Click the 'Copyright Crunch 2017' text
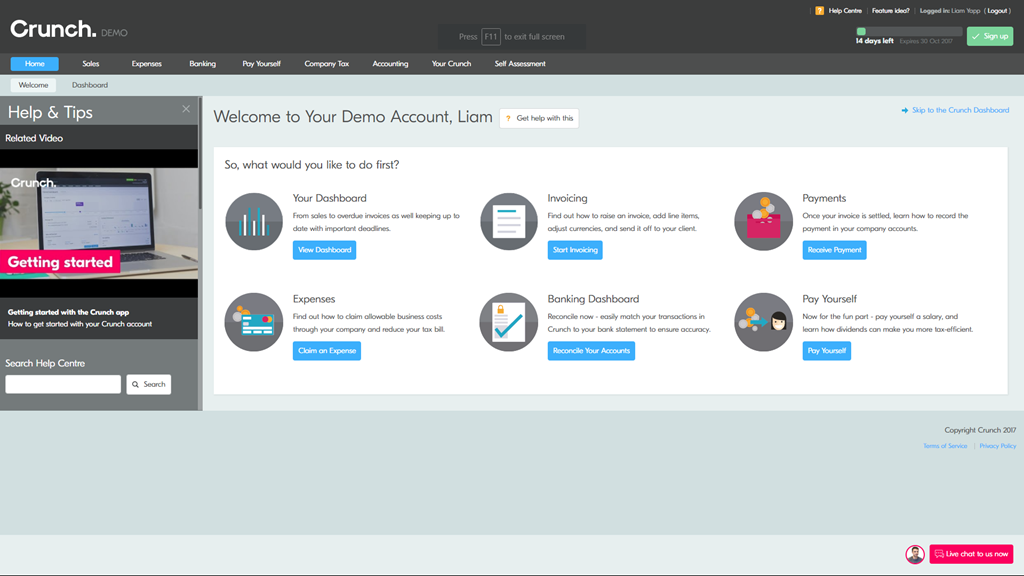This screenshot has height=576, width=1024. click(980, 430)
